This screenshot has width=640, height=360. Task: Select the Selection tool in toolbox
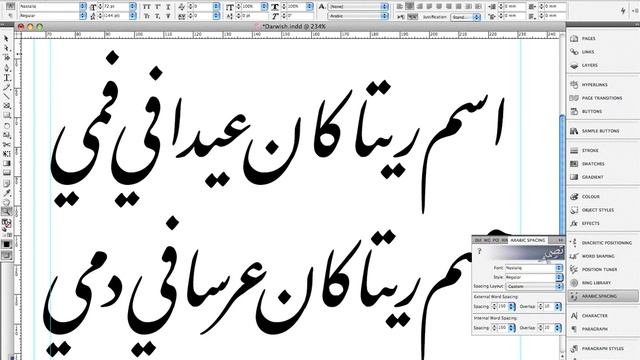point(6,39)
